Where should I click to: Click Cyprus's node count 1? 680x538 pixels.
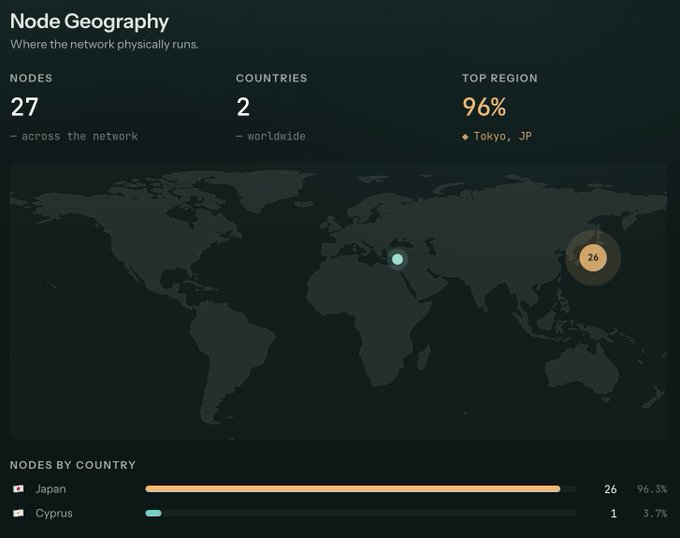(613, 514)
